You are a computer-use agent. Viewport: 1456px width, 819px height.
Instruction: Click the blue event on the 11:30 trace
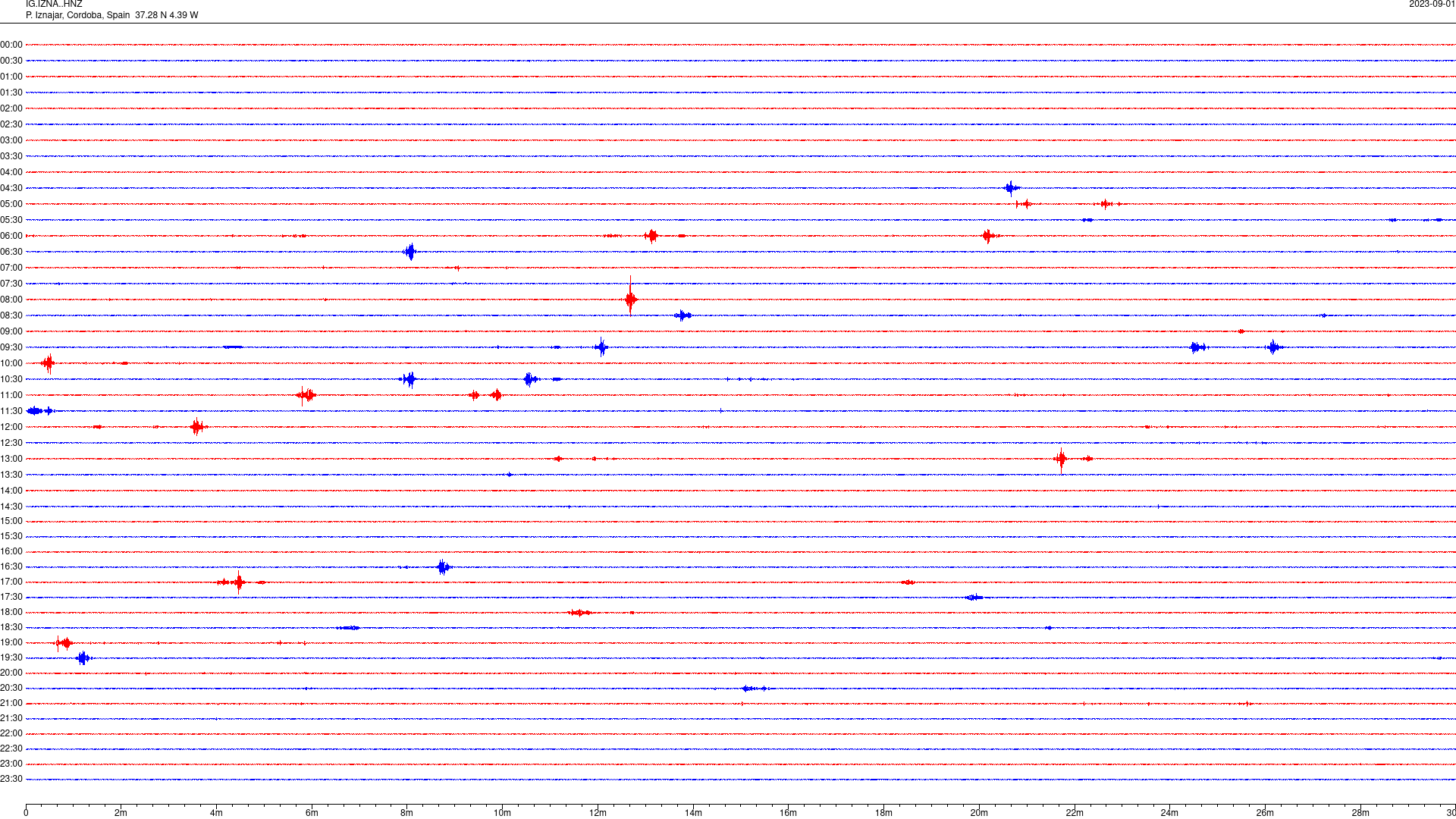(39, 411)
